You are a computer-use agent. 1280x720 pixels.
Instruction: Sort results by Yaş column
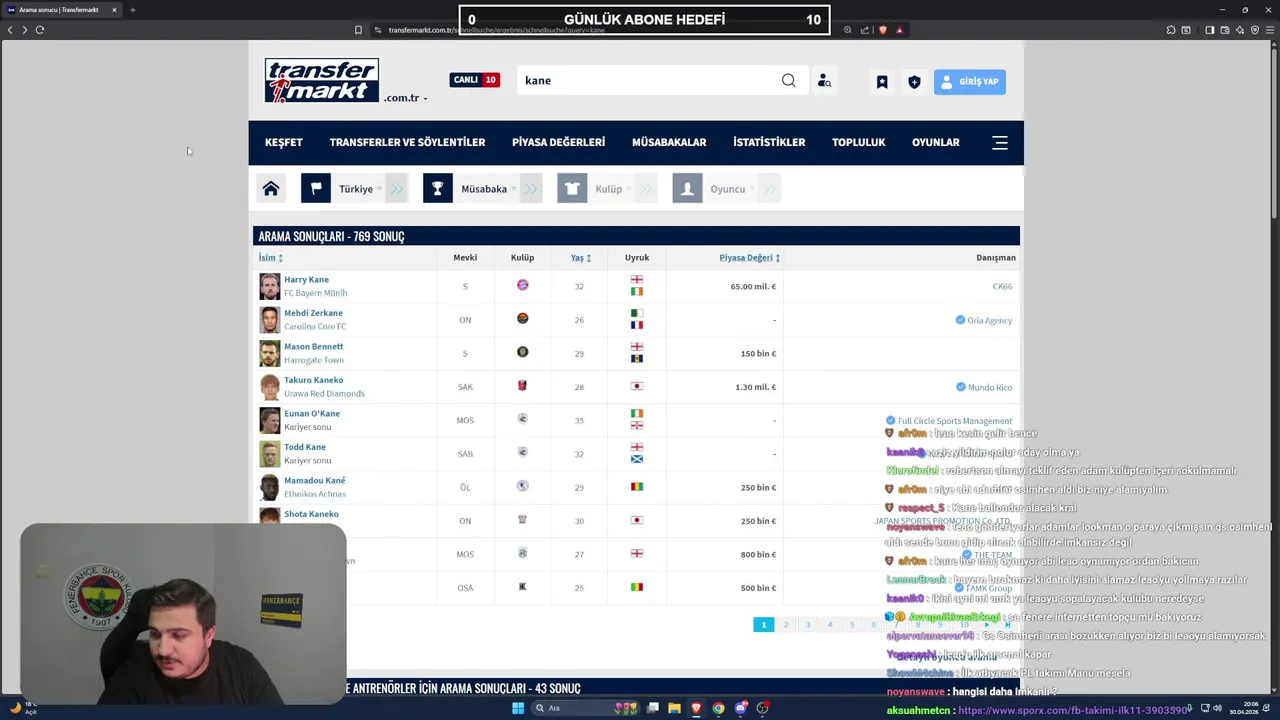click(581, 258)
